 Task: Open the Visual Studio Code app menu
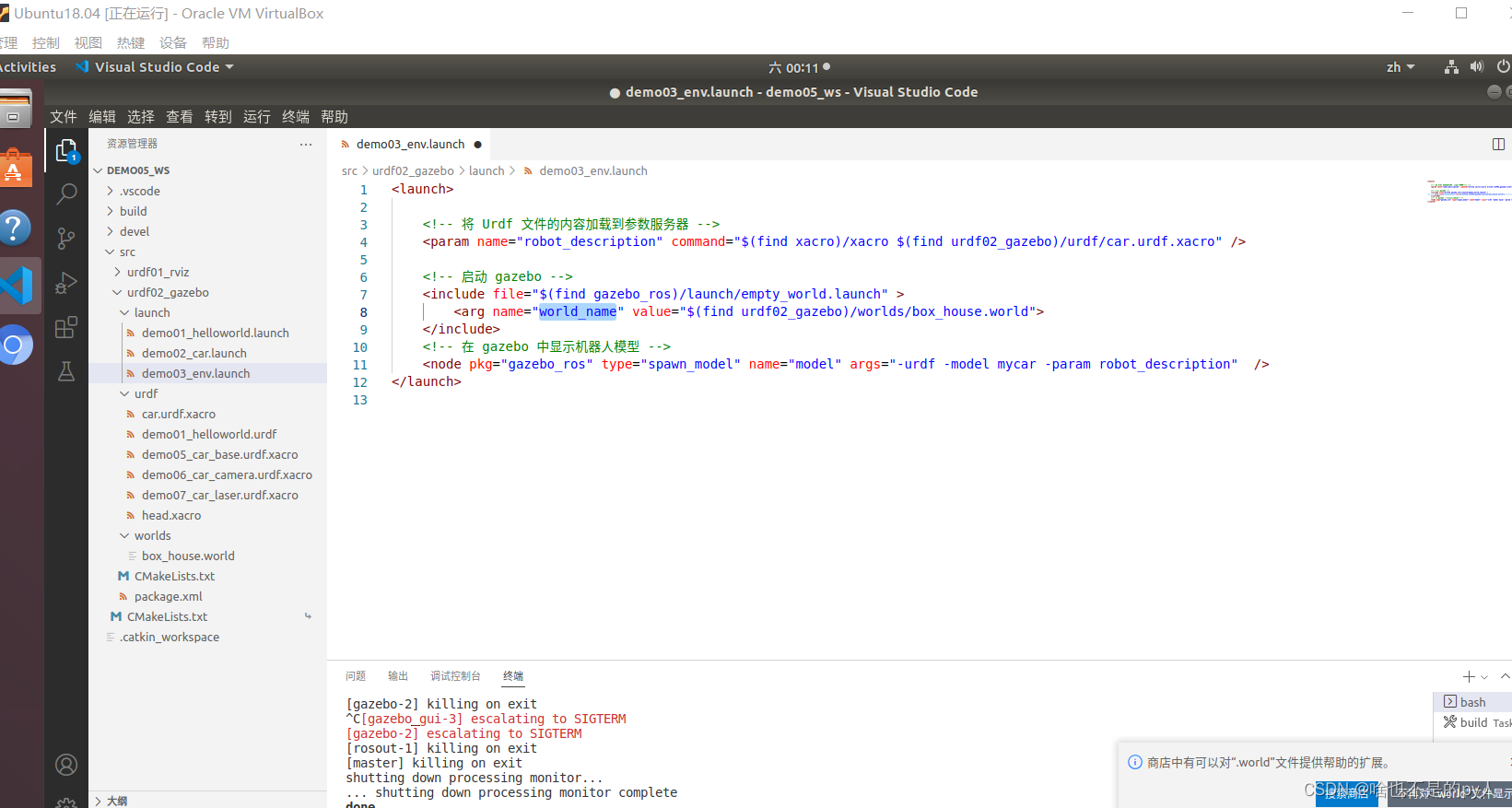pos(155,67)
